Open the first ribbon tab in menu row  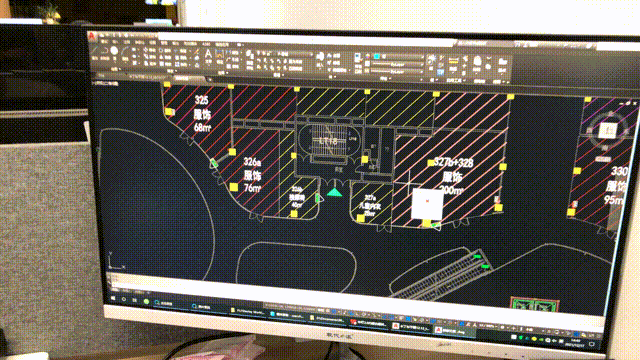coord(104,42)
